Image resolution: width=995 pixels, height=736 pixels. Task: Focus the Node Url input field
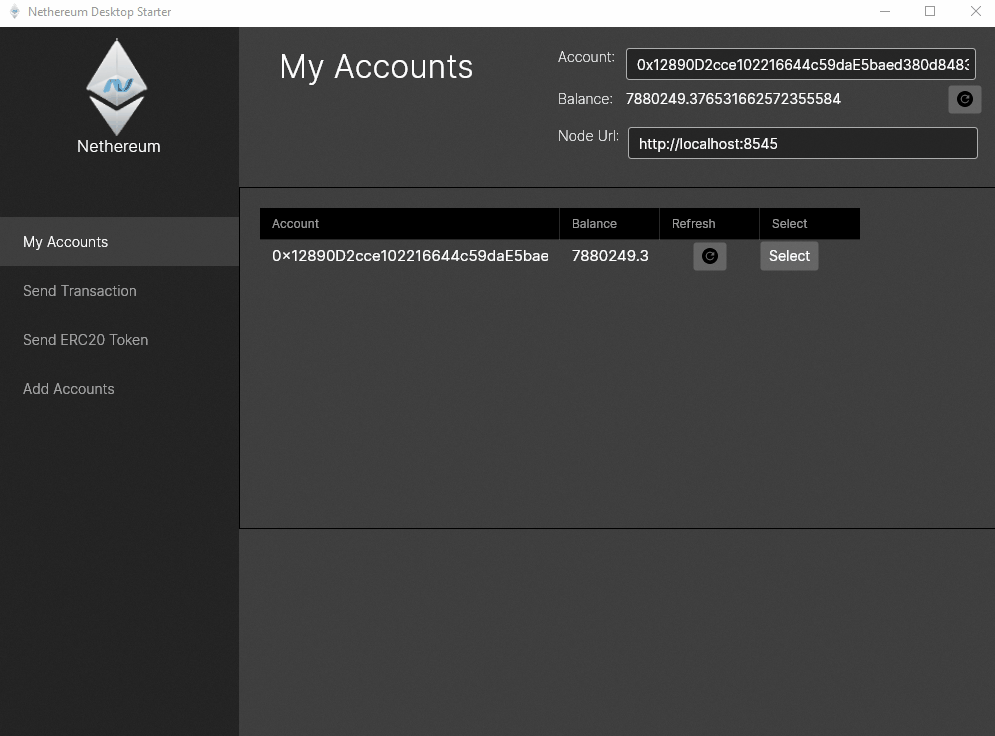click(x=802, y=143)
